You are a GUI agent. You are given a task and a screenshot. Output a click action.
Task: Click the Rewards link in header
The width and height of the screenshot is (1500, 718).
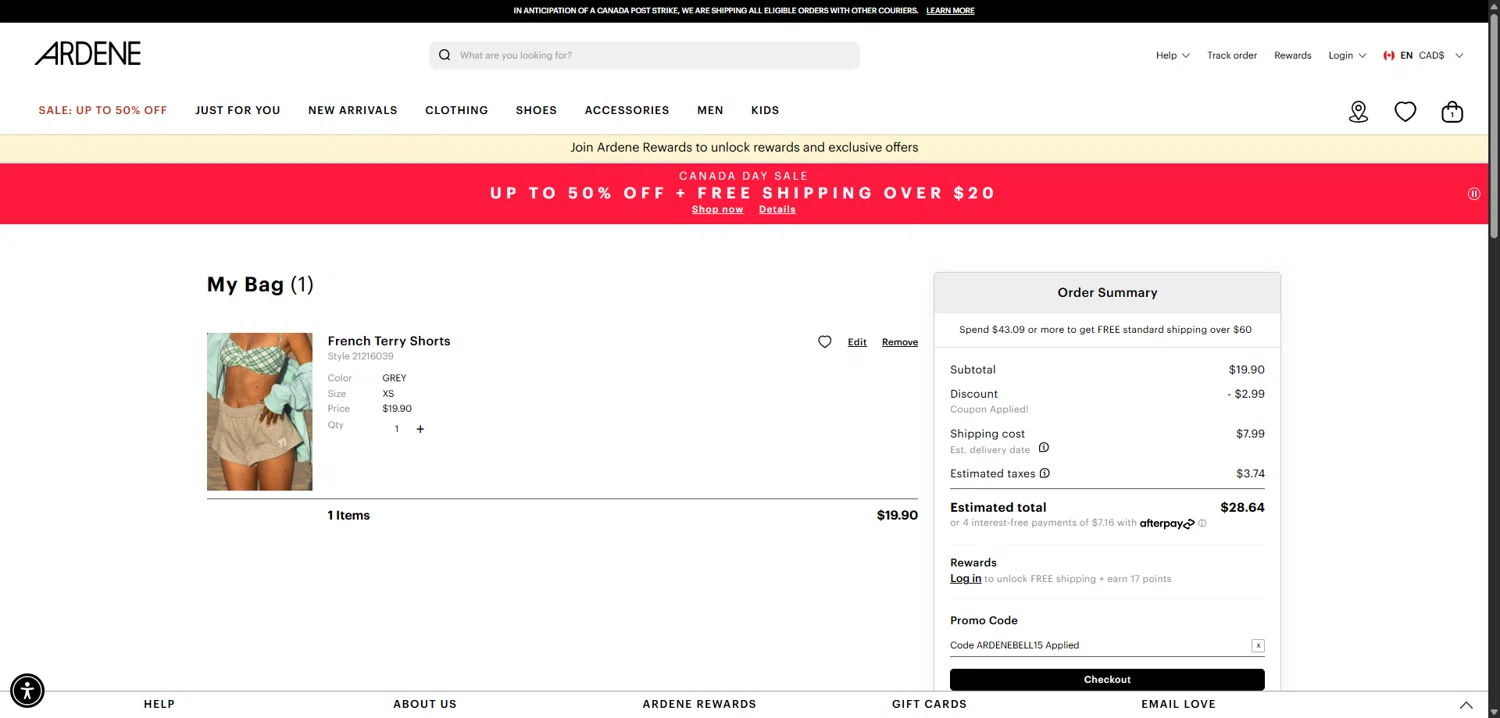pyautogui.click(x=1293, y=56)
